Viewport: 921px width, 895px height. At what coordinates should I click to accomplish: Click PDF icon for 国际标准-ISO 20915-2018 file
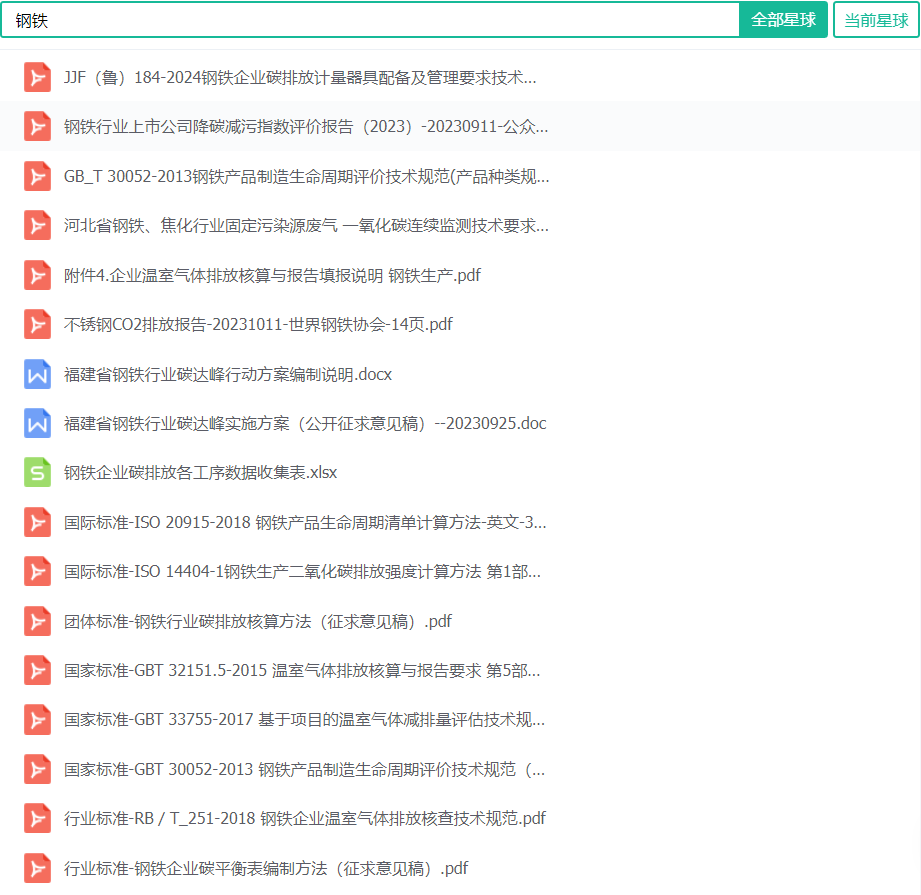coord(37,522)
